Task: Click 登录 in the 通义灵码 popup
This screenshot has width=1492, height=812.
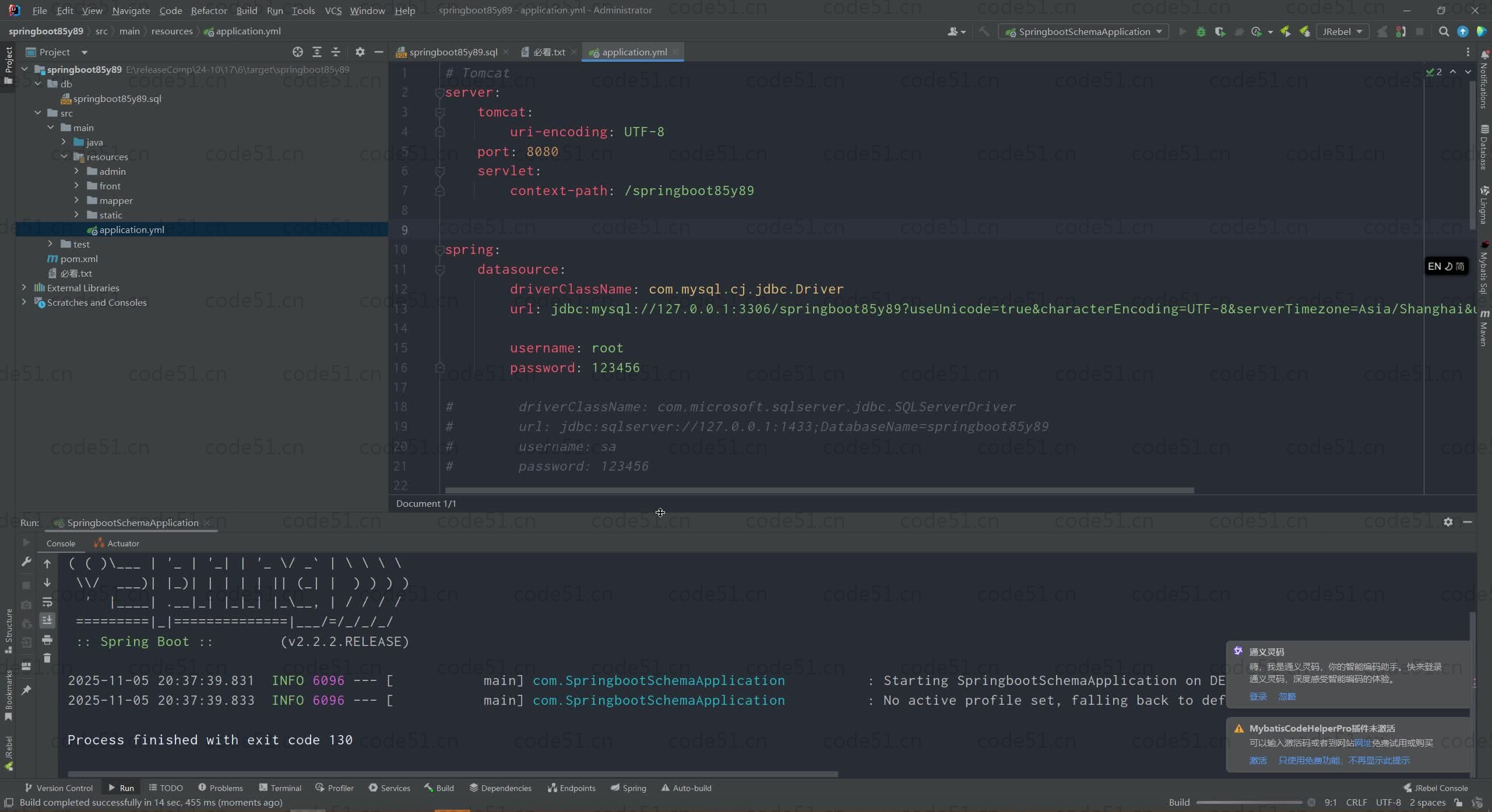Action: tap(1257, 696)
